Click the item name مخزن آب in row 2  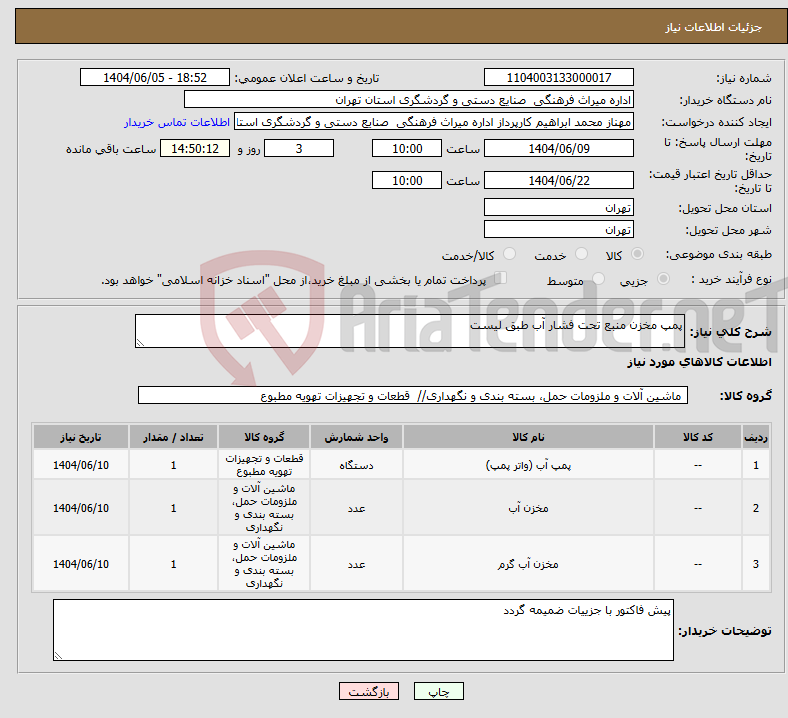528,508
